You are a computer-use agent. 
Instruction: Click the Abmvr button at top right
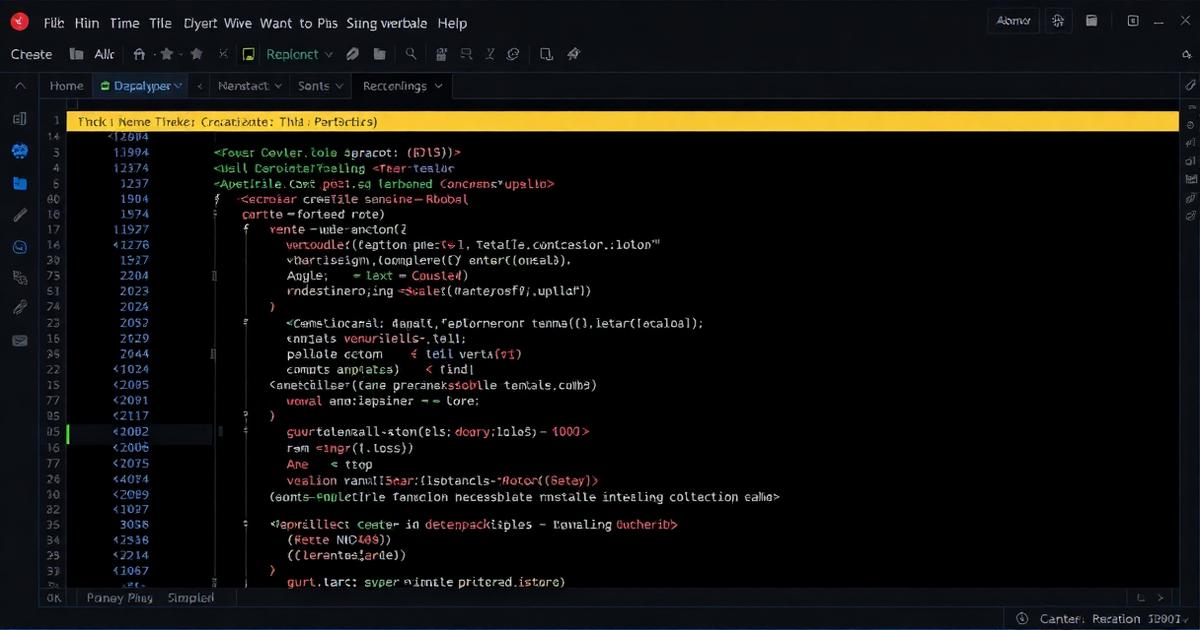click(x=1014, y=21)
